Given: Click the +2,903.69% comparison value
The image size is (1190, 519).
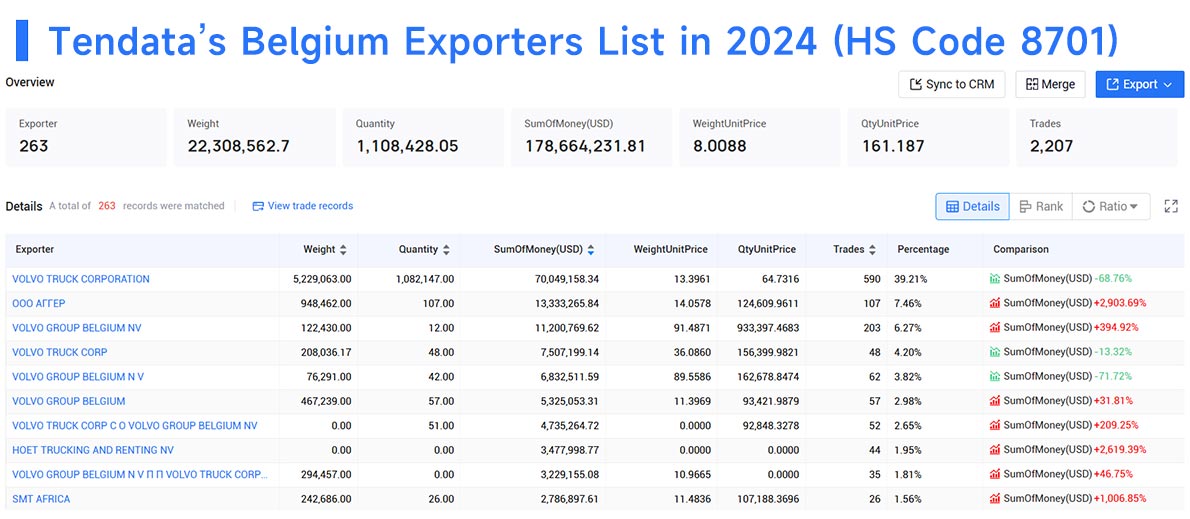Looking at the screenshot, I should (x=1119, y=304).
